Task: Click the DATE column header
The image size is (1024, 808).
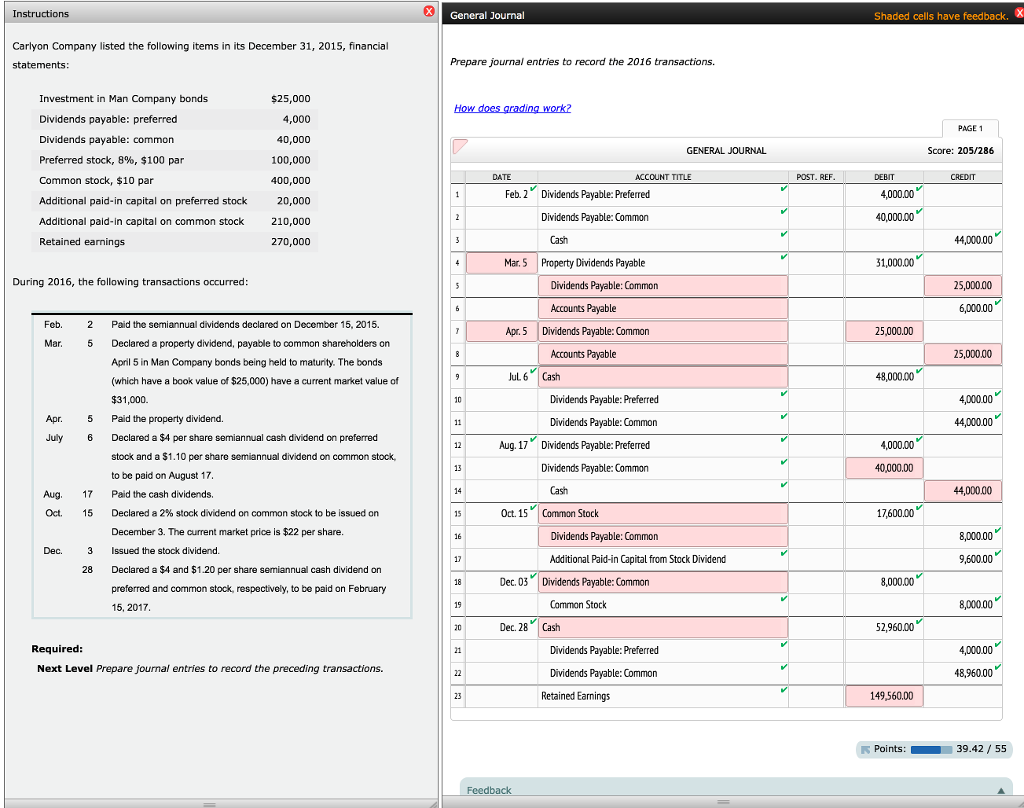Action: click(502, 177)
